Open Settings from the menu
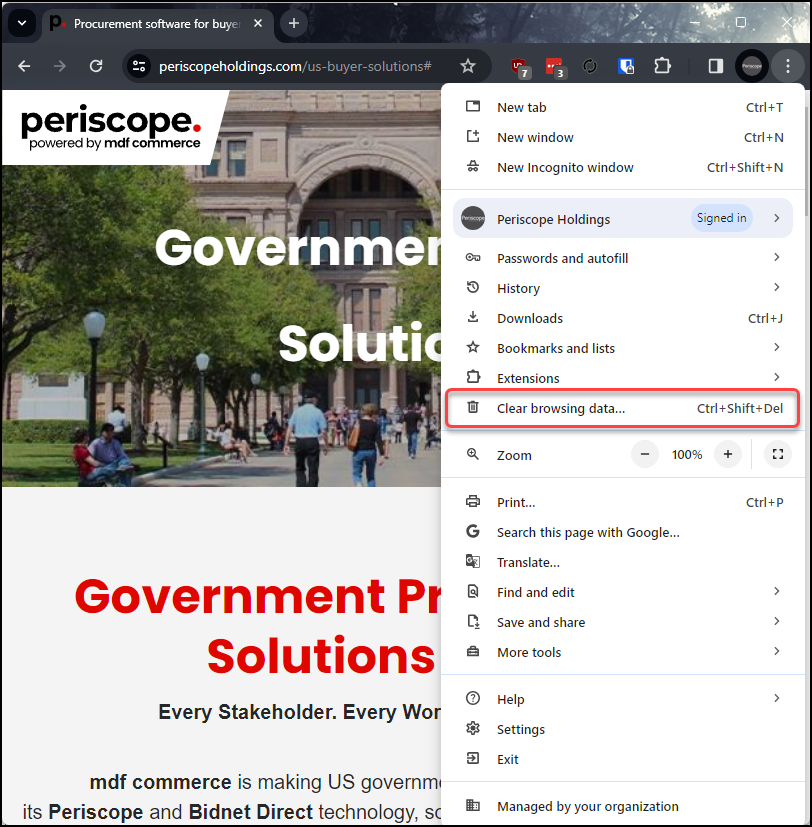 623,729
